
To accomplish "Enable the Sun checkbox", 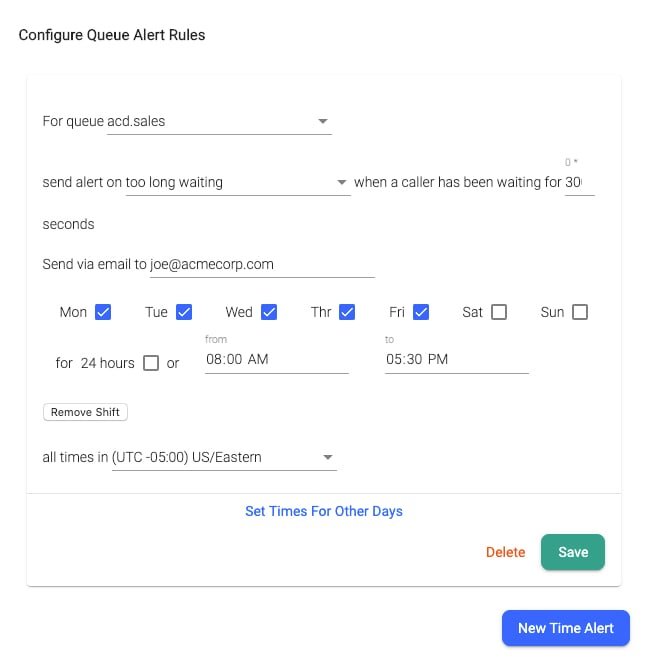I will click(580, 312).
